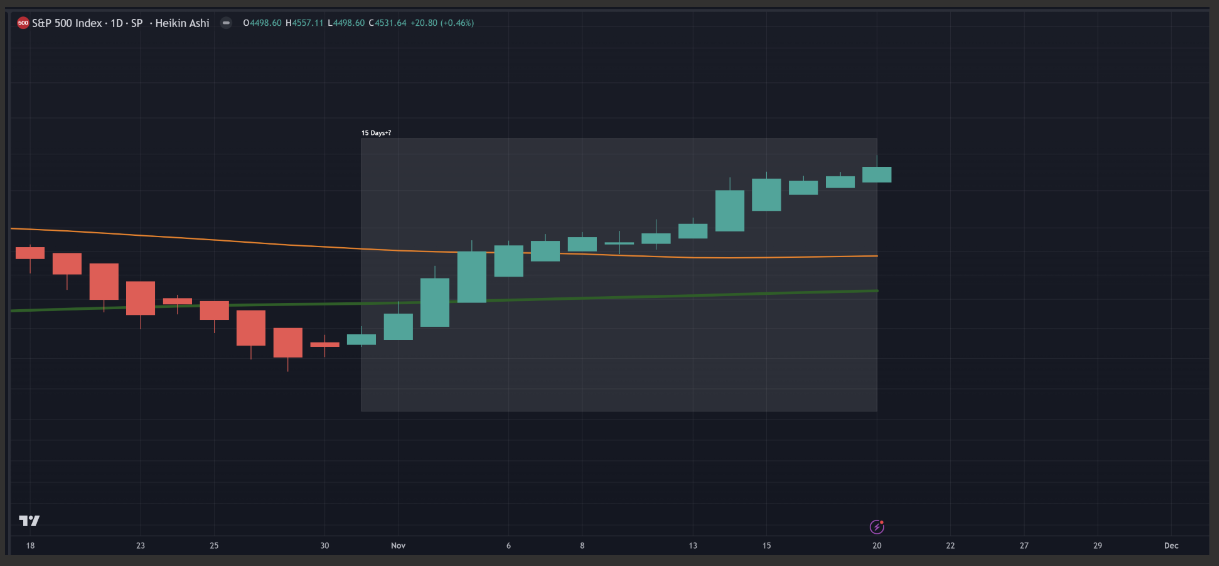
Task: Click the red candle dated the 23rd
Action: tap(140, 298)
